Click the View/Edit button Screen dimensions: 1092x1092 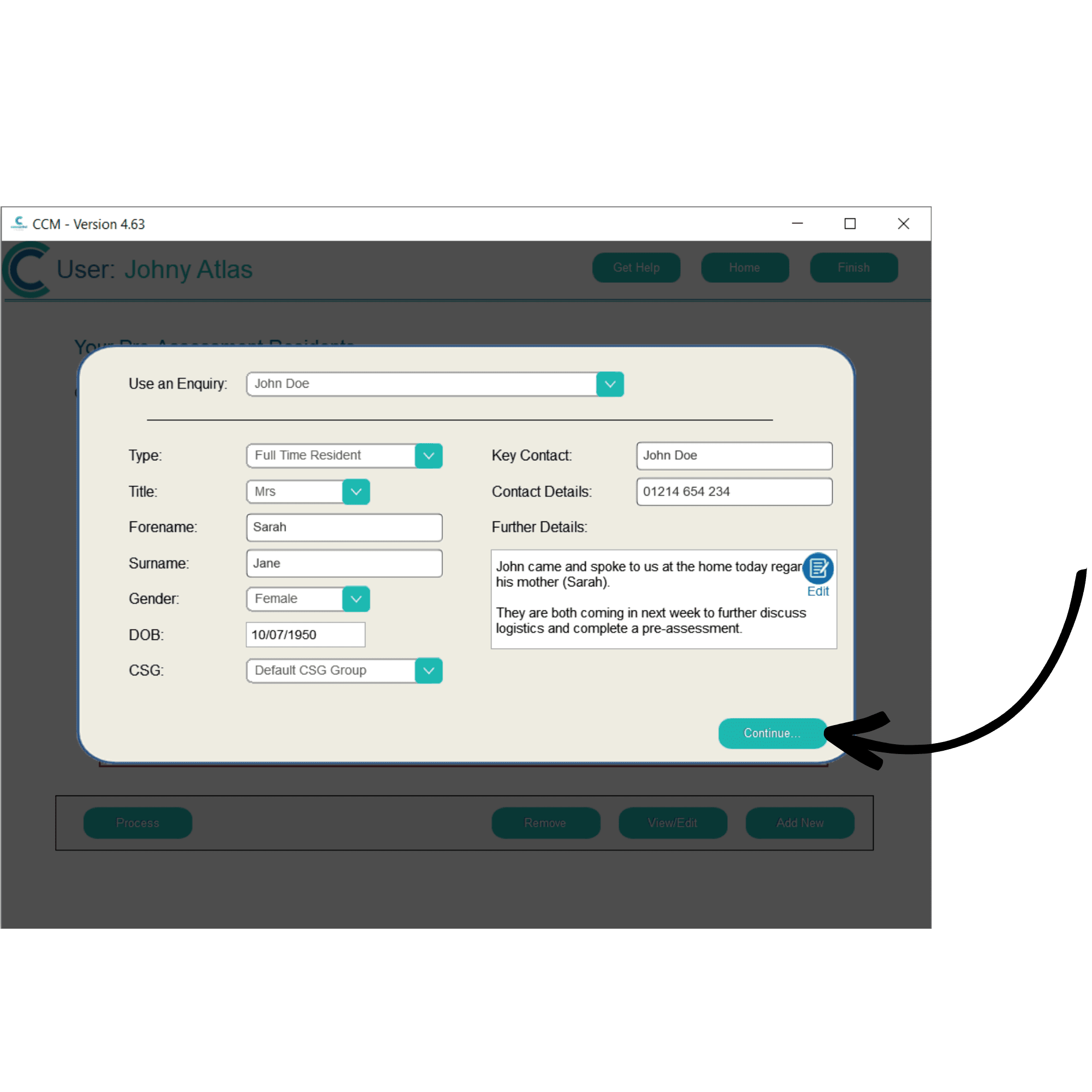673,823
